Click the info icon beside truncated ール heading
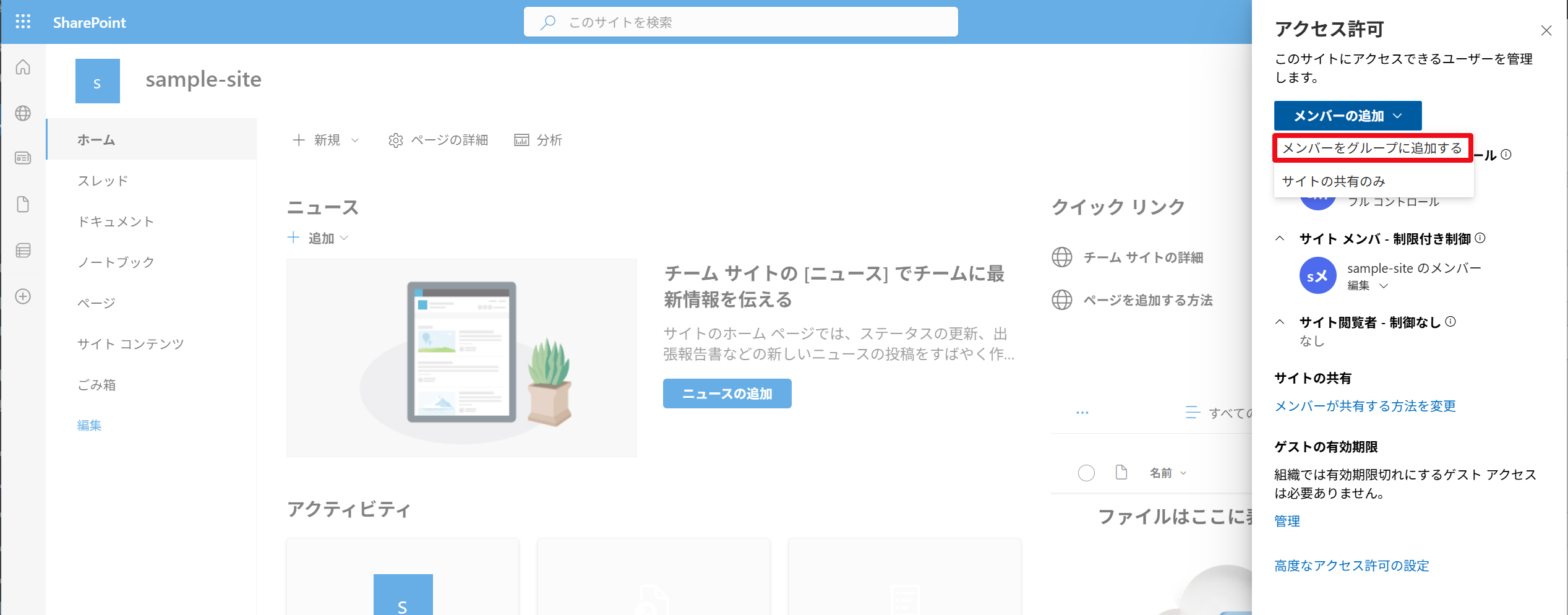This screenshot has height=615, width=1568. (1506, 155)
